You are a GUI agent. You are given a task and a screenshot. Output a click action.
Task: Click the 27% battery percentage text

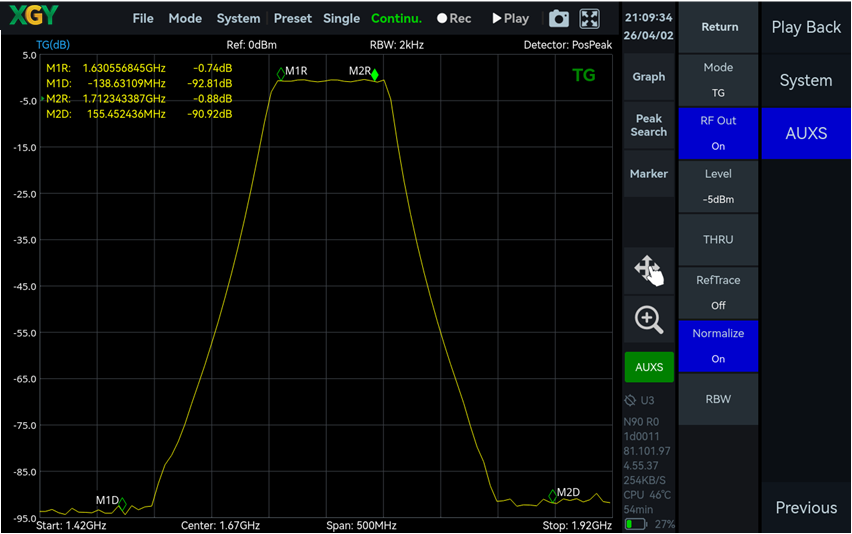(x=665, y=524)
